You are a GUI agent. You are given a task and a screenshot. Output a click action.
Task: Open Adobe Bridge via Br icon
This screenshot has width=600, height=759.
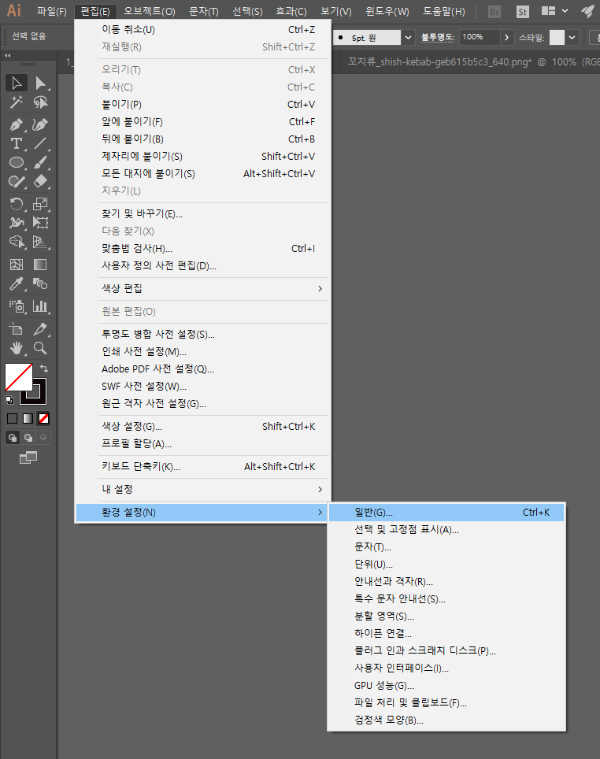click(x=494, y=12)
